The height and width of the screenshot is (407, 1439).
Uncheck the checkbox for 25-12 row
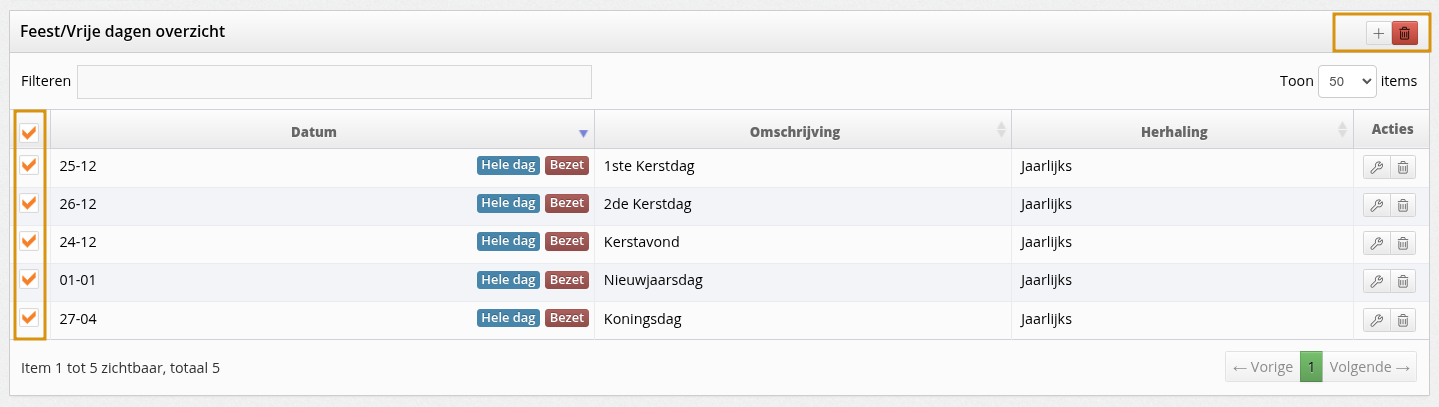(29, 165)
